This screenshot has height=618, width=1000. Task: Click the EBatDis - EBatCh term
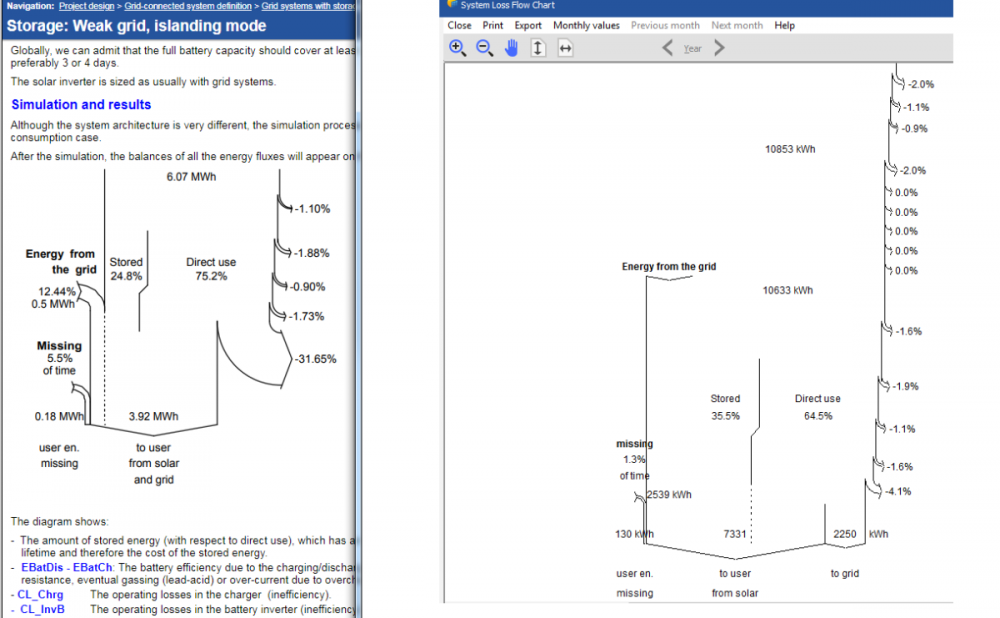point(66,567)
